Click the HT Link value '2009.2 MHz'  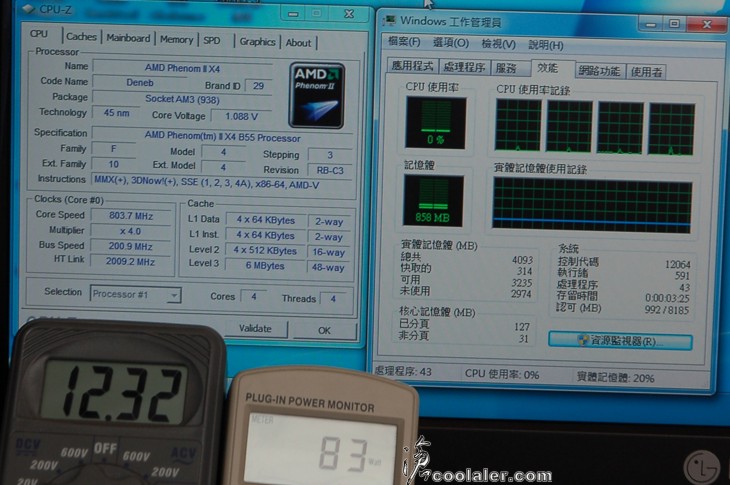click(131, 262)
